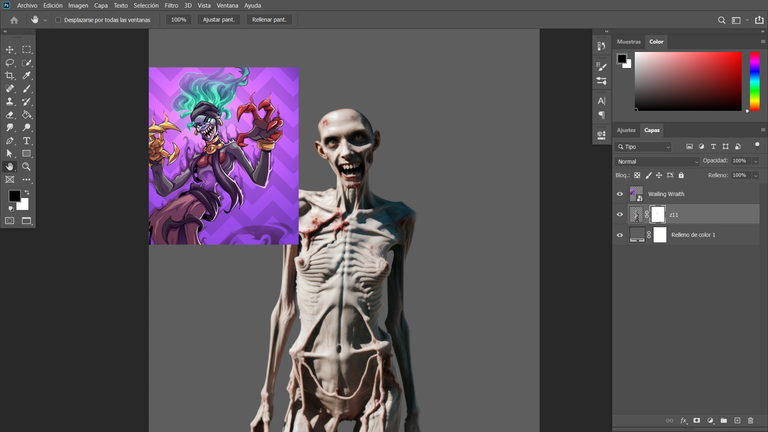
Task: Open the Archivo menu
Action: click(27, 5)
